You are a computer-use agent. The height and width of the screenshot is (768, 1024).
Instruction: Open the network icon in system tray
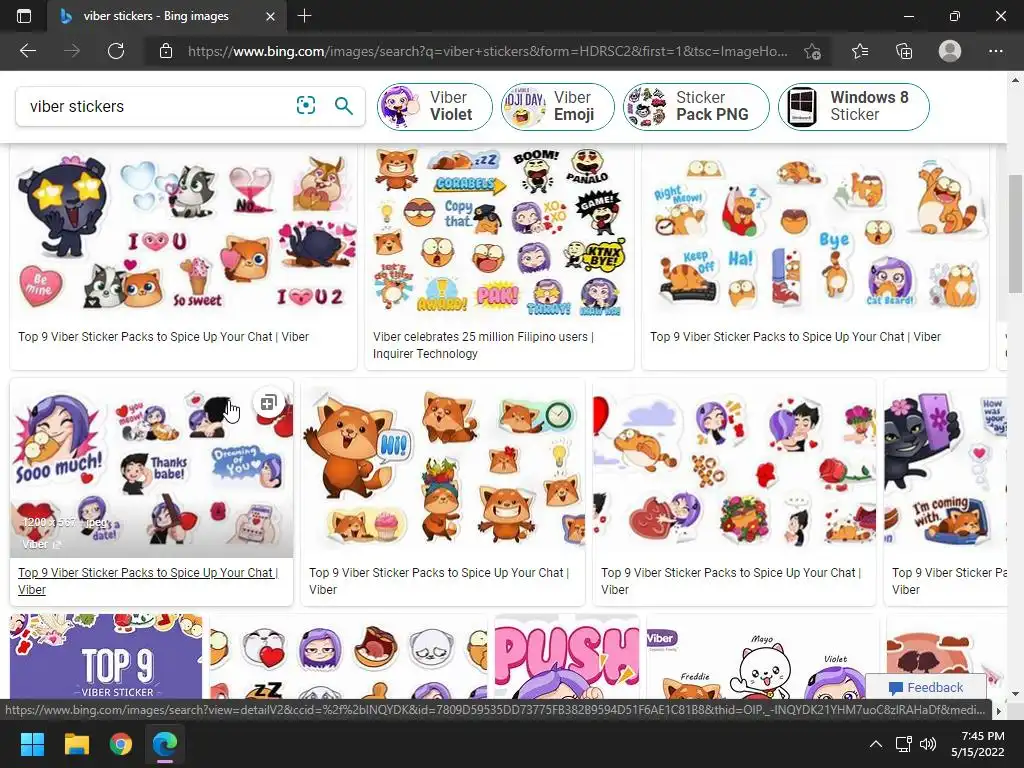click(x=903, y=744)
